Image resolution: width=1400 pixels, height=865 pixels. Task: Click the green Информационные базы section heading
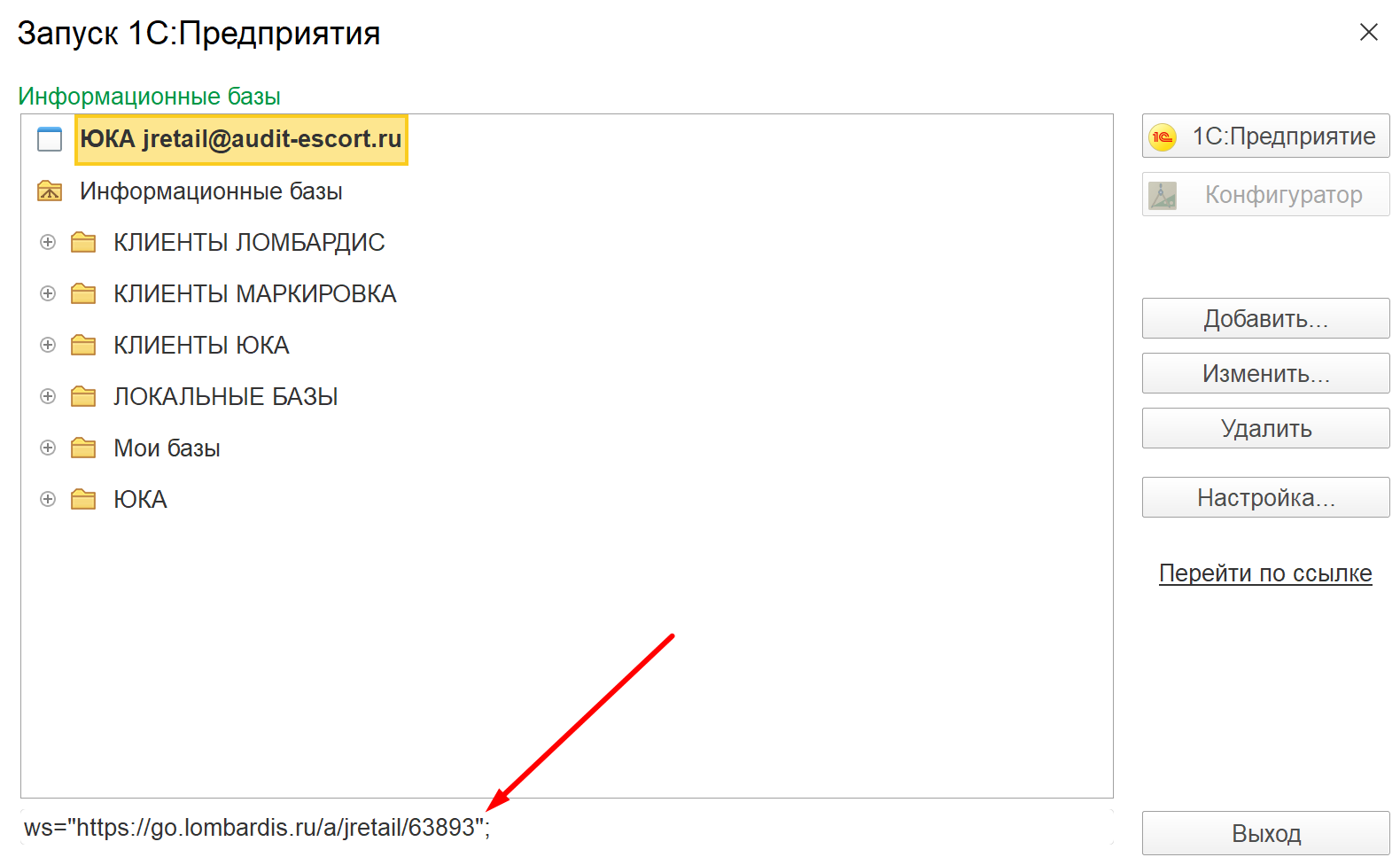149,96
